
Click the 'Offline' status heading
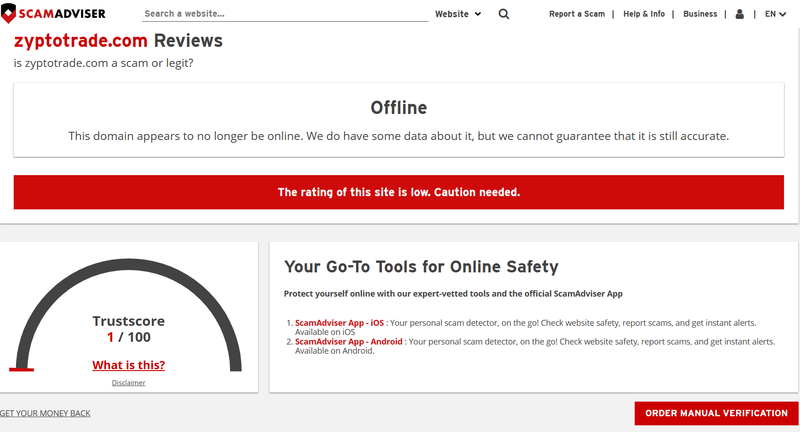pos(398,108)
